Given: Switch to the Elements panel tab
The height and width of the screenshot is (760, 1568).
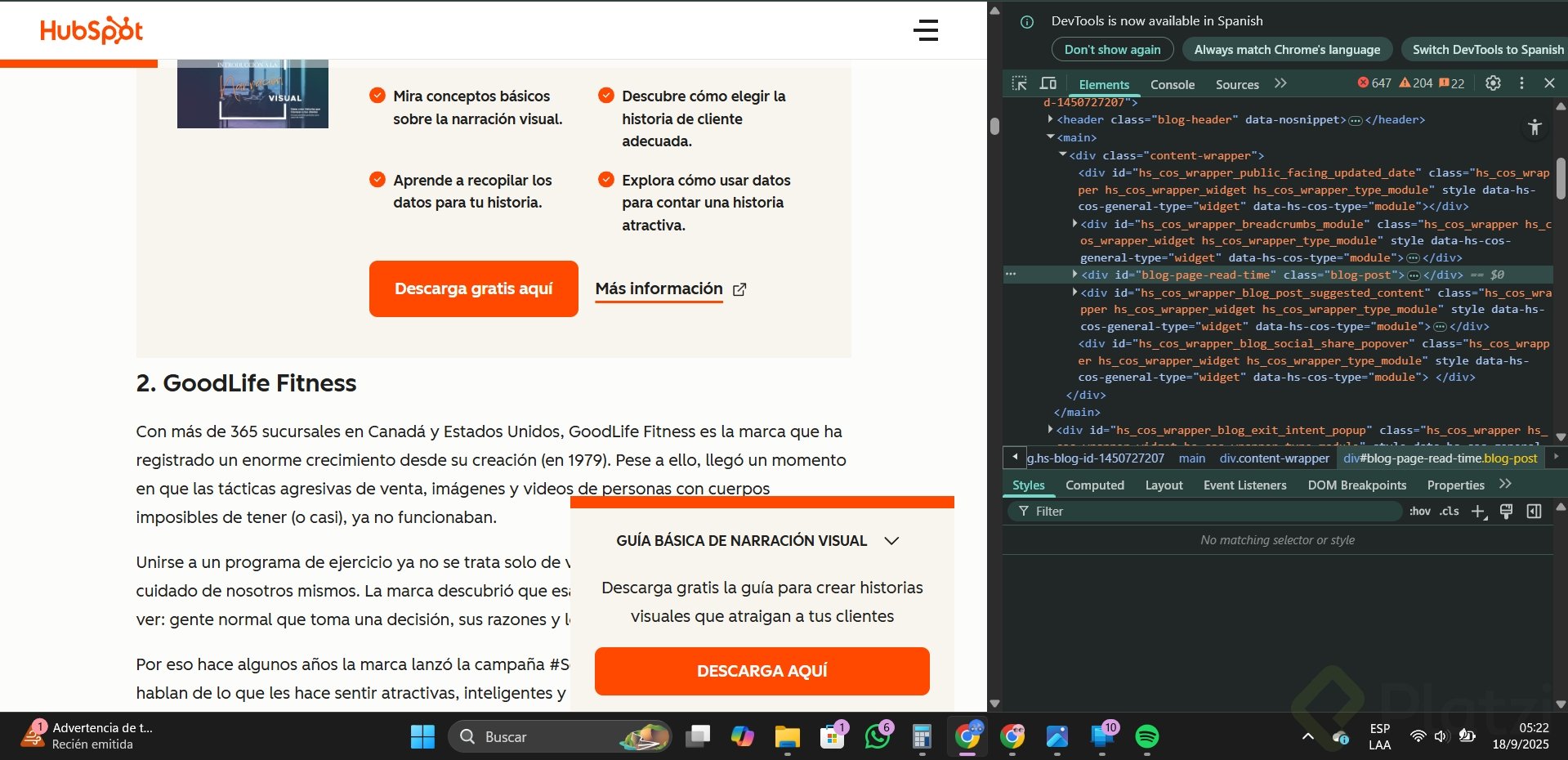Looking at the screenshot, I should [x=1104, y=84].
